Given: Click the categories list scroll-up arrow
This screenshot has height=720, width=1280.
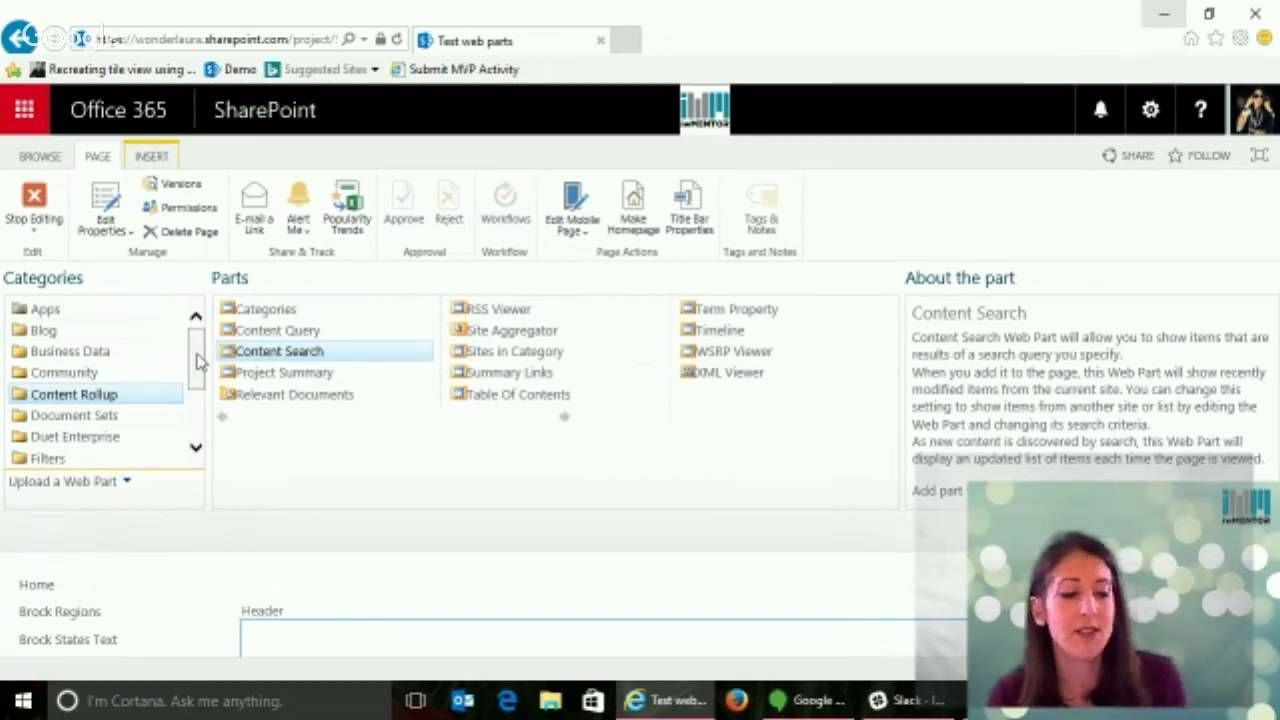Looking at the screenshot, I should 195,317.
